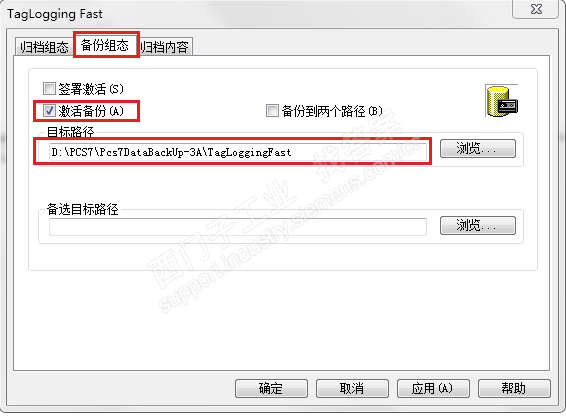Browse for the 备选目标路径 folder
This screenshot has height=419, width=566.
[478, 226]
